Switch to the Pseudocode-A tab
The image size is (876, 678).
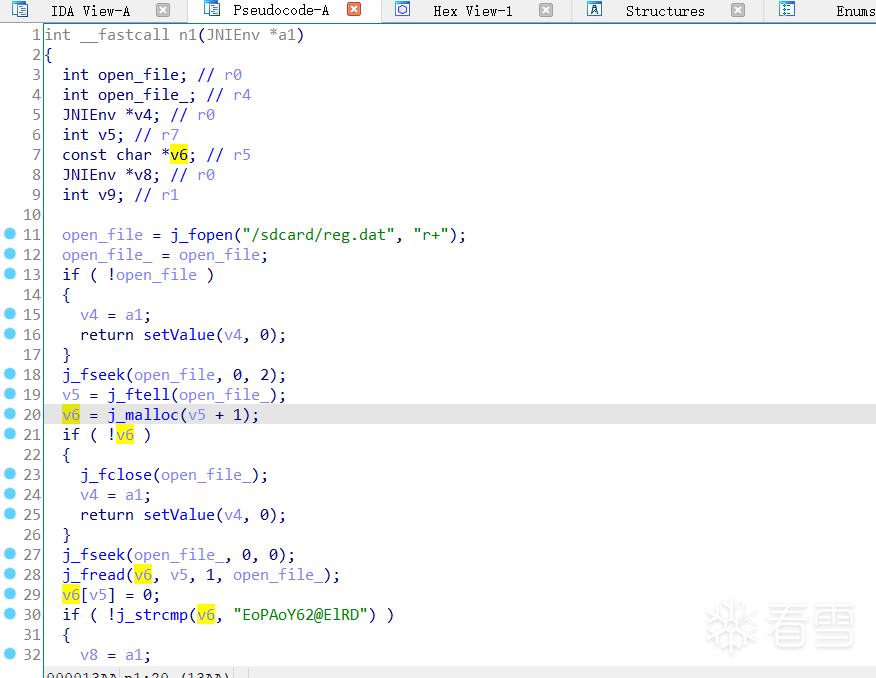tap(281, 10)
